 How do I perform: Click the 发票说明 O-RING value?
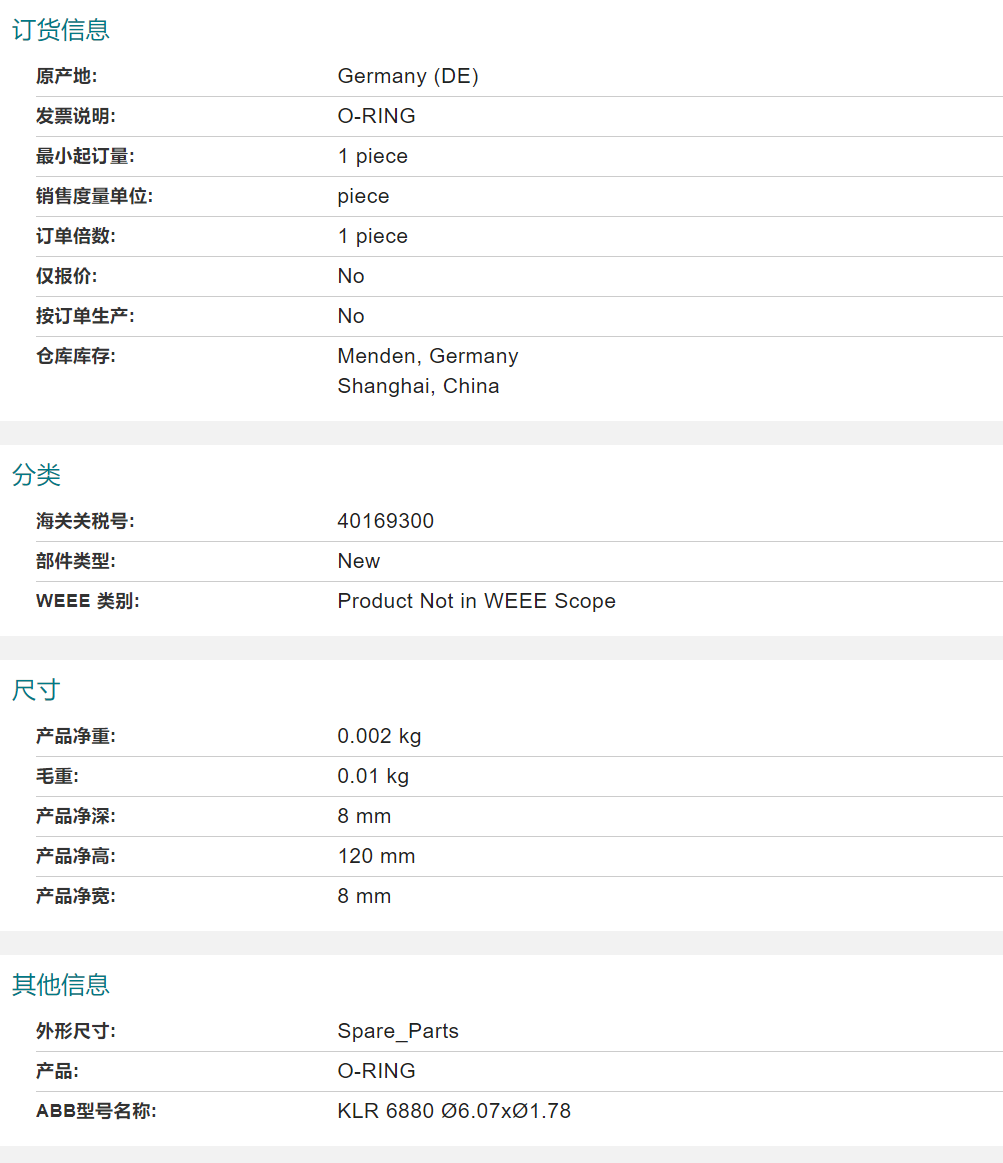pos(376,116)
